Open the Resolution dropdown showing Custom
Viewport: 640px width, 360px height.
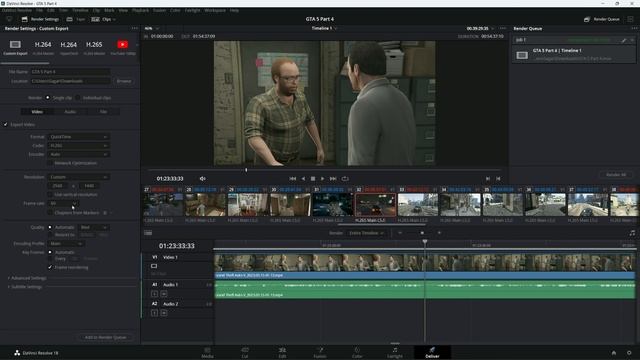(x=78, y=177)
